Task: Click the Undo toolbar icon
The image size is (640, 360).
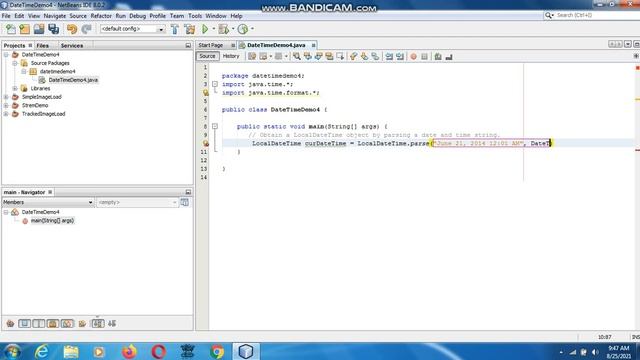Action: [72, 29]
